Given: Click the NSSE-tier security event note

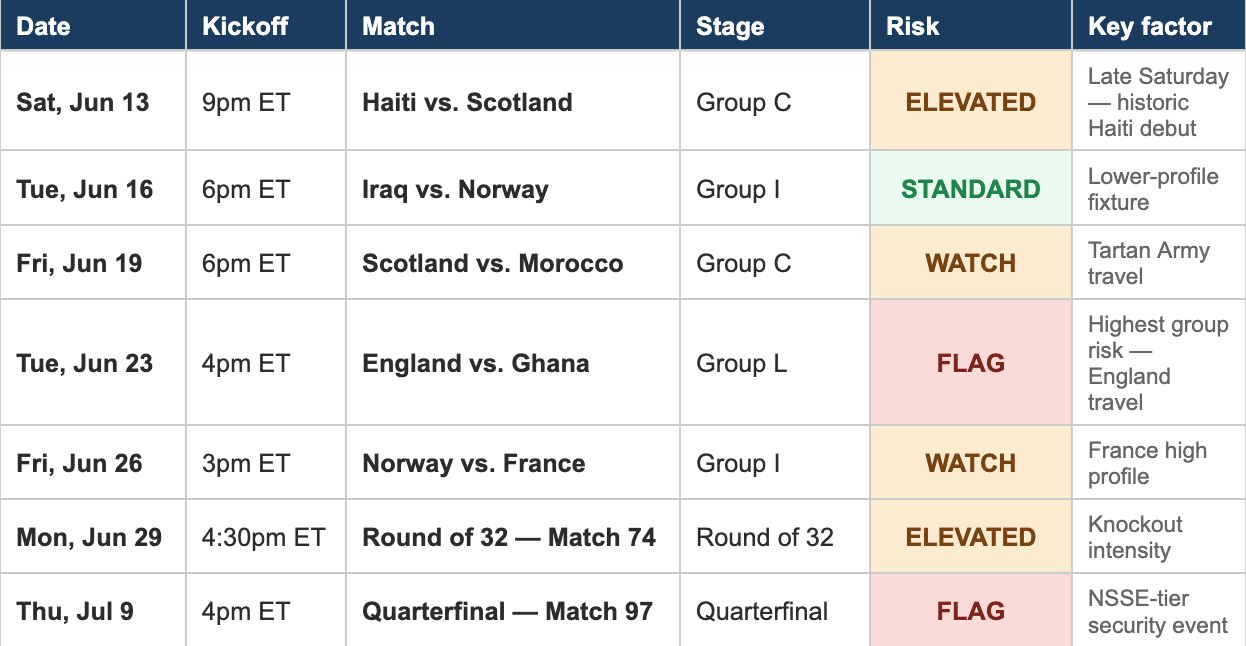Looking at the screenshot, I should point(1158,612).
